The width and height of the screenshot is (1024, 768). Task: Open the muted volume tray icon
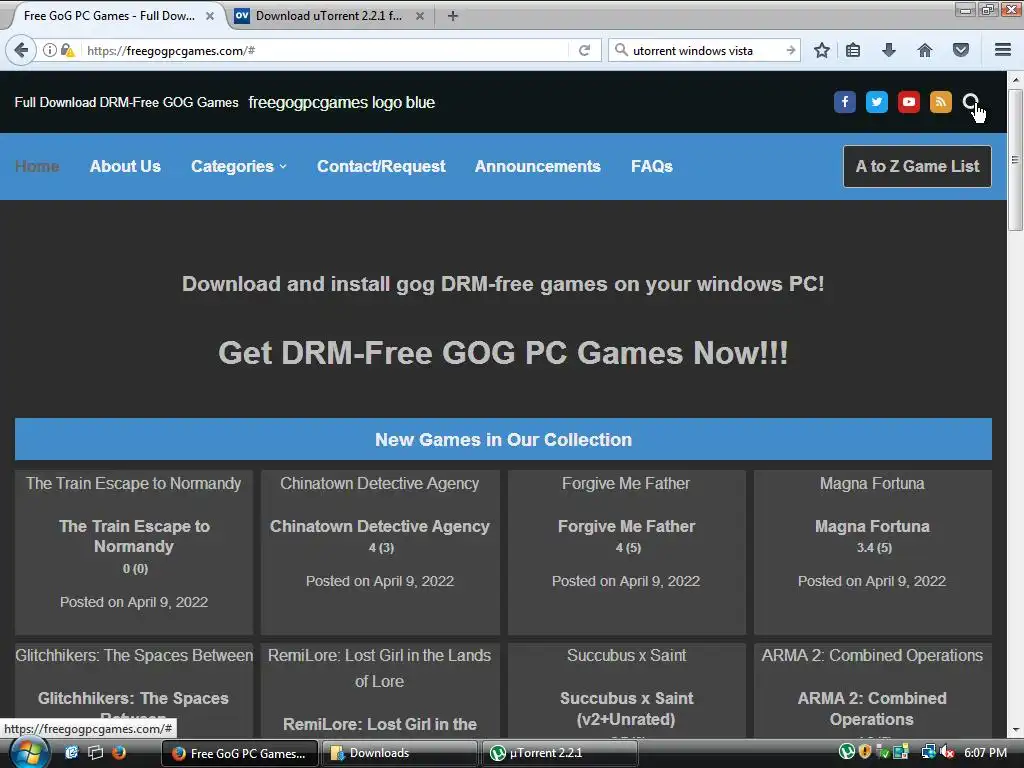tap(947, 752)
